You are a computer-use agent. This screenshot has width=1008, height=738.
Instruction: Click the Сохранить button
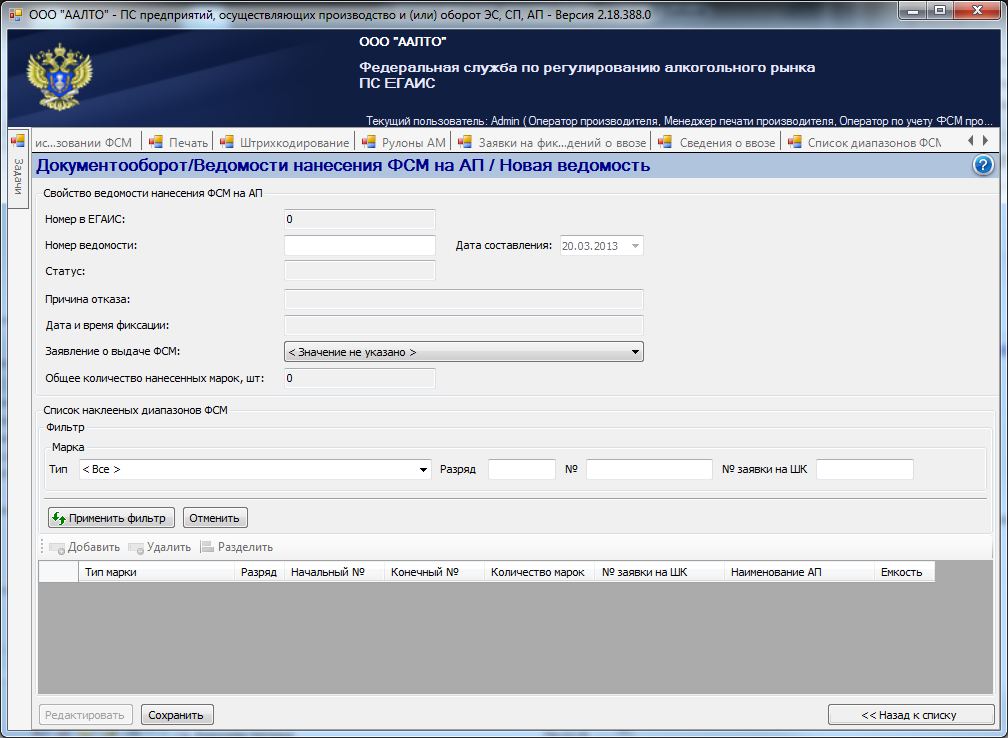(x=177, y=715)
